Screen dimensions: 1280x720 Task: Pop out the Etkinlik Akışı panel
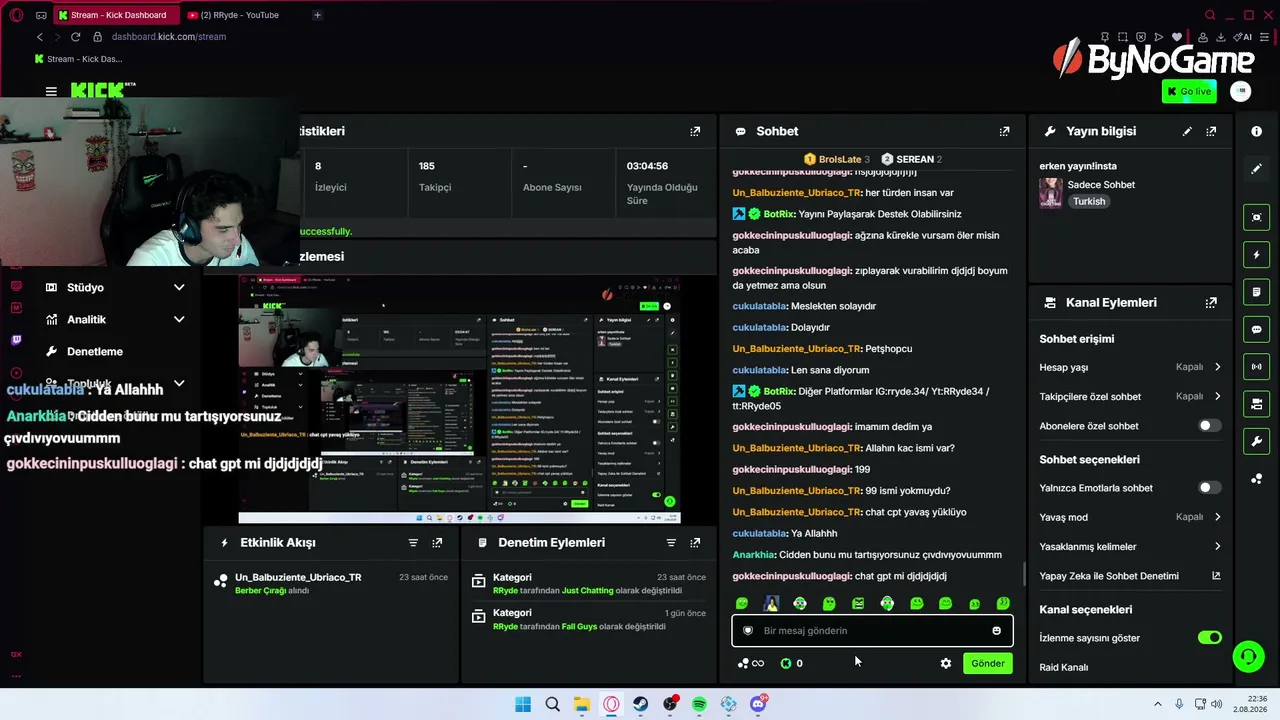[437, 542]
